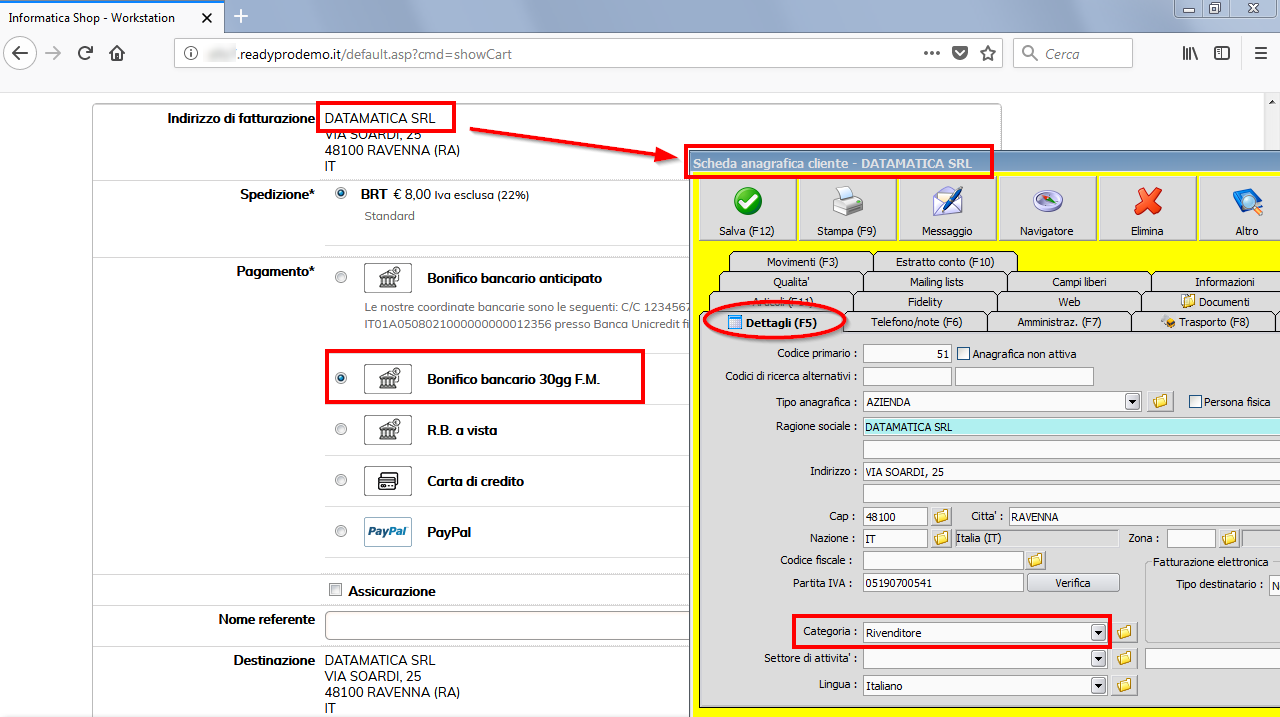Open the Tipo anagrafica dropdown
This screenshot has height=717, width=1280.
[x=1132, y=402]
